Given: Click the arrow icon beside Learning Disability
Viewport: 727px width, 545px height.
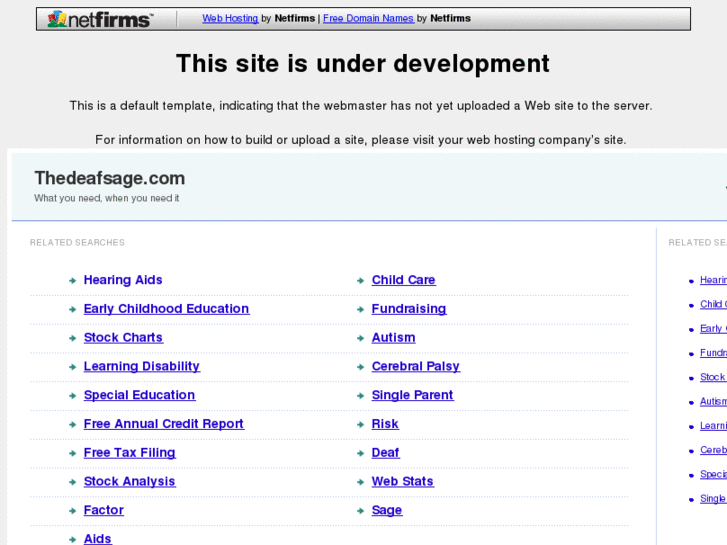Looking at the screenshot, I should [x=72, y=367].
